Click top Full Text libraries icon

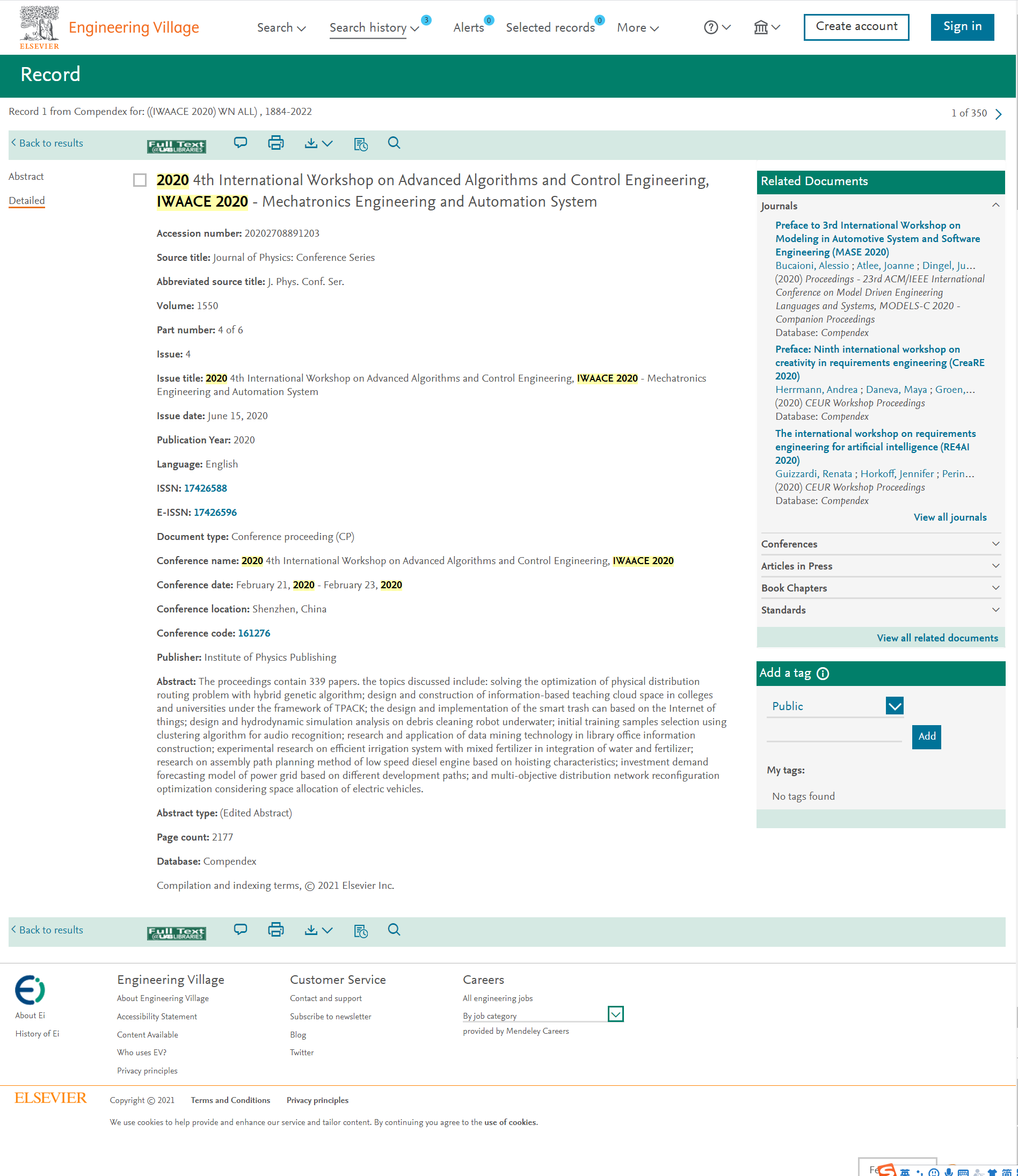pyautogui.click(x=176, y=146)
